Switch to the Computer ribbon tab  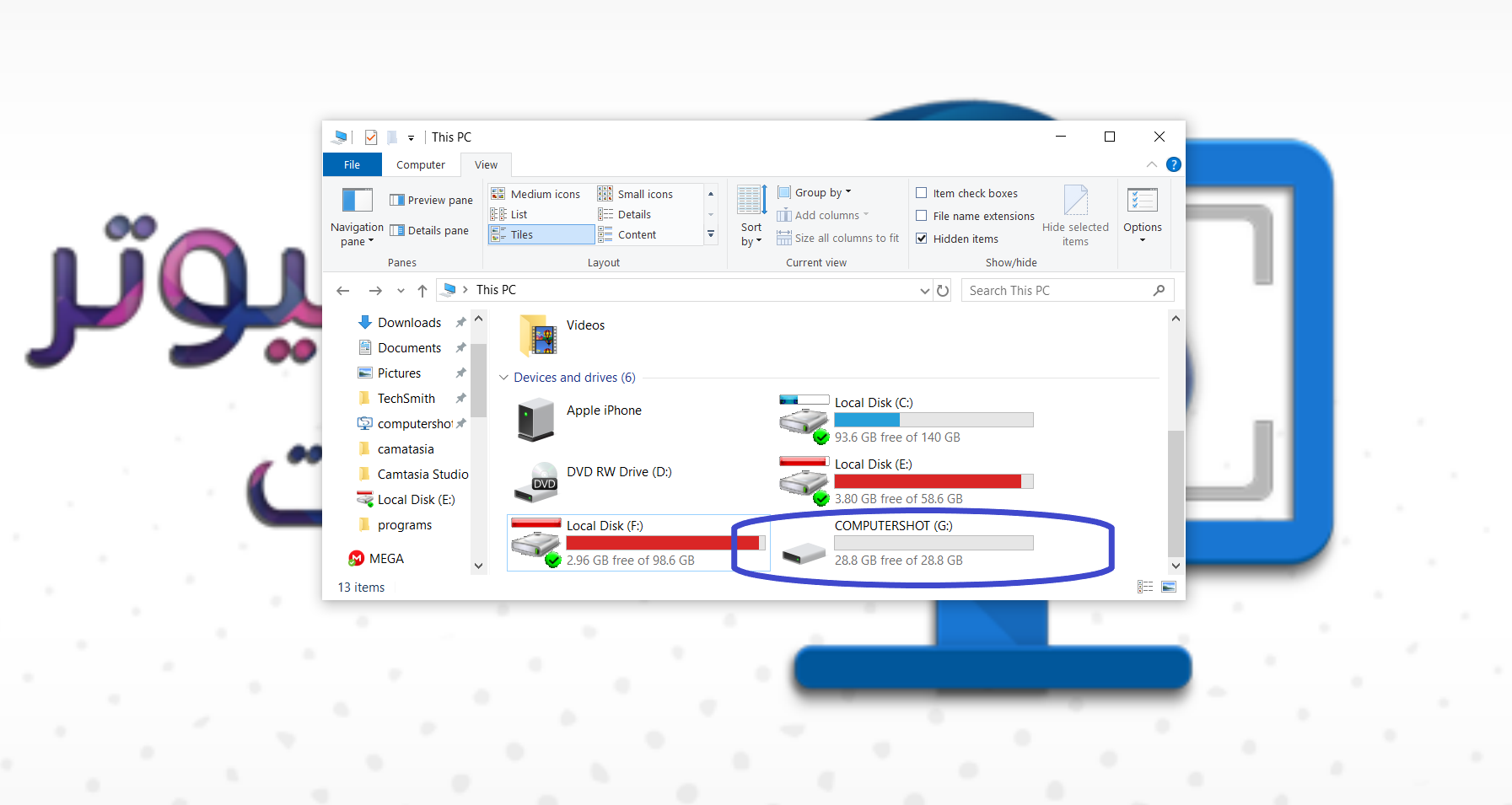[421, 164]
